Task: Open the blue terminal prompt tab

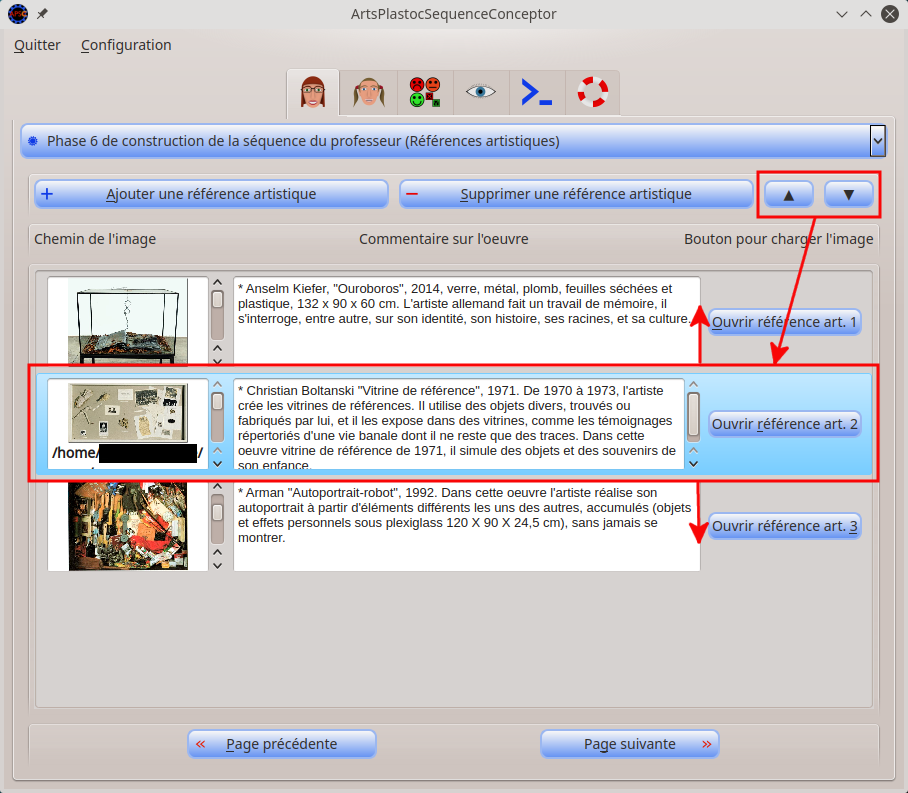Action: [x=537, y=93]
